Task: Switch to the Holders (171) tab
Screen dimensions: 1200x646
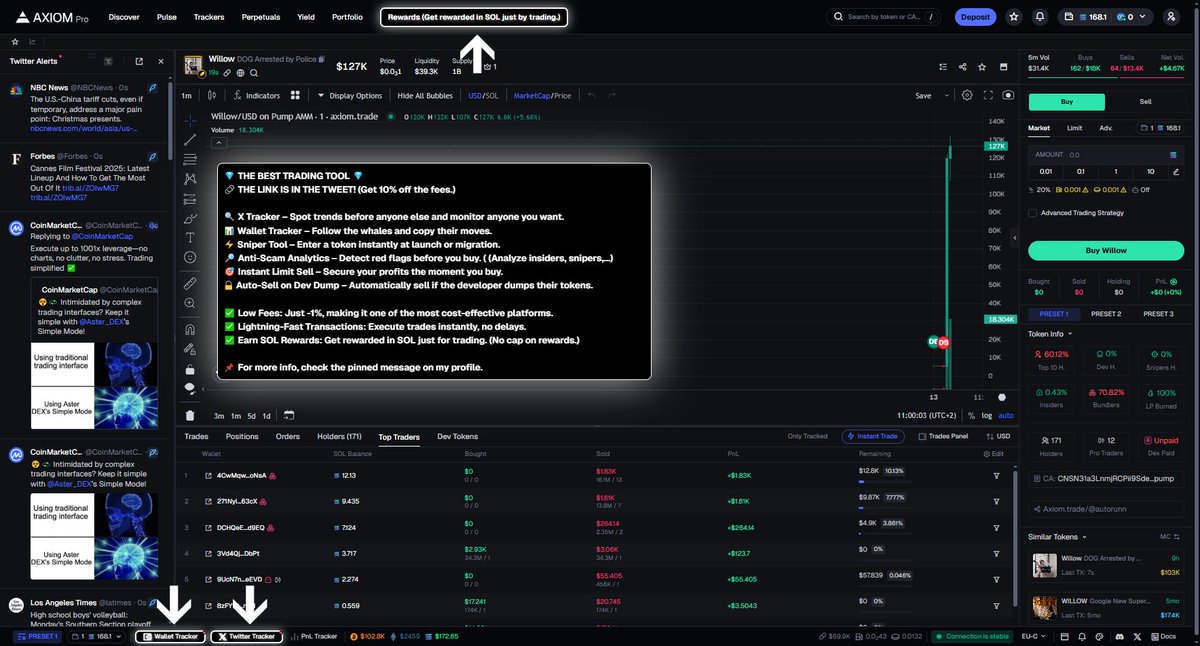Action: point(339,436)
